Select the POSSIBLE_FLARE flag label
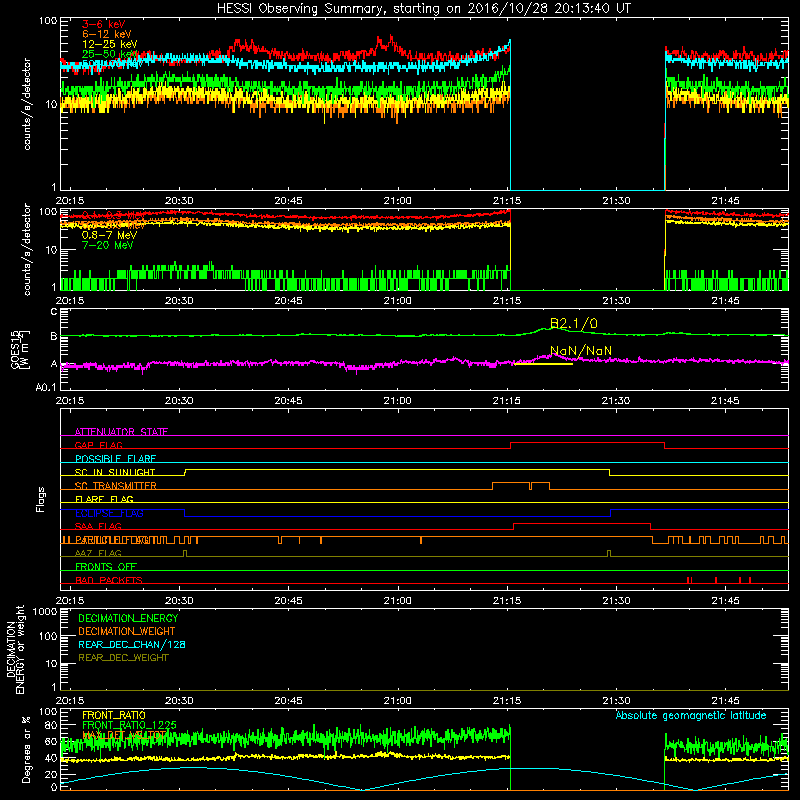The width and height of the screenshot is (800, 800). [115, 459]
